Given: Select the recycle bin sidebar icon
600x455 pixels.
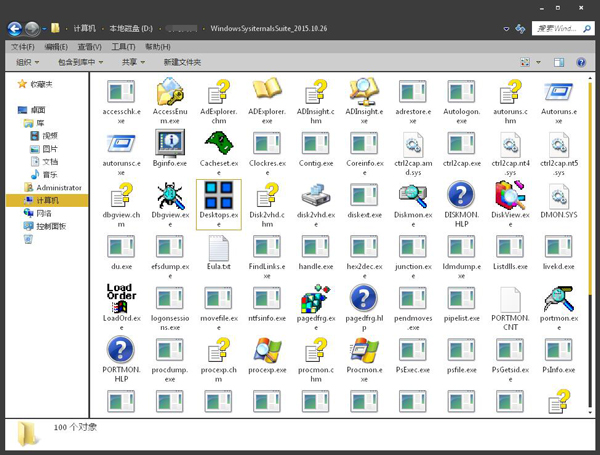Looking at the screenshot, I should tap(28, 239).
